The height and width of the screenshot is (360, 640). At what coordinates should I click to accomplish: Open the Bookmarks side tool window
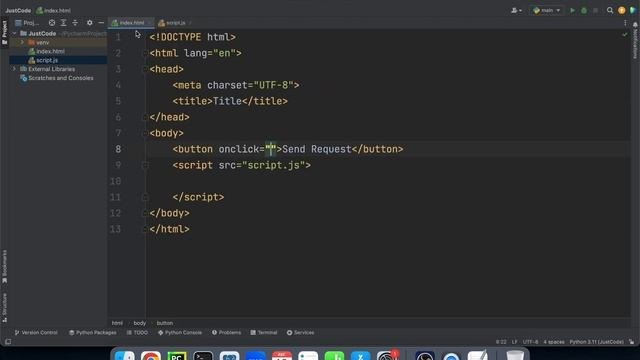coord(4,267)
